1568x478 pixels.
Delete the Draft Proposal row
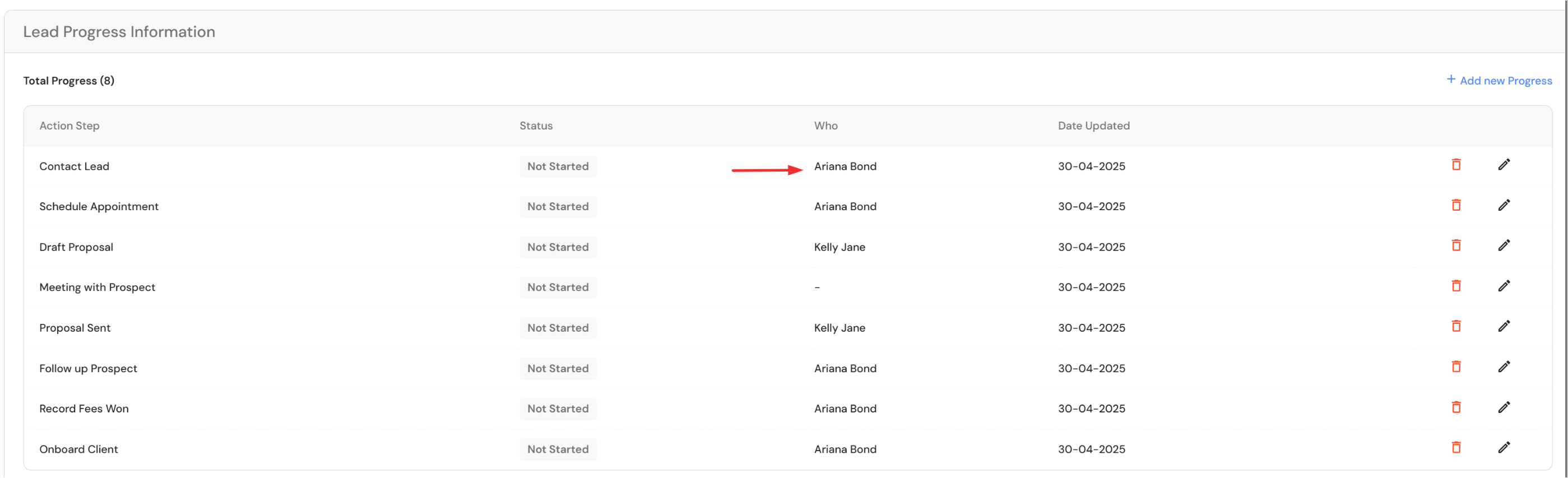point(1456,245)
